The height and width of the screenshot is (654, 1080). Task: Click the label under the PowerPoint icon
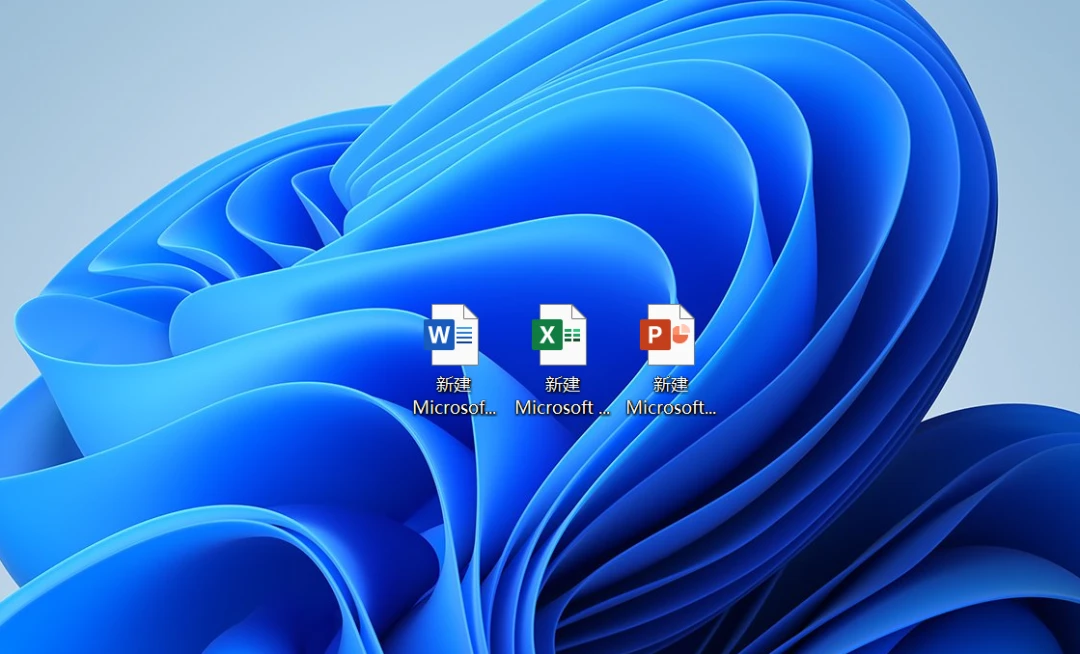coord(670,396)
